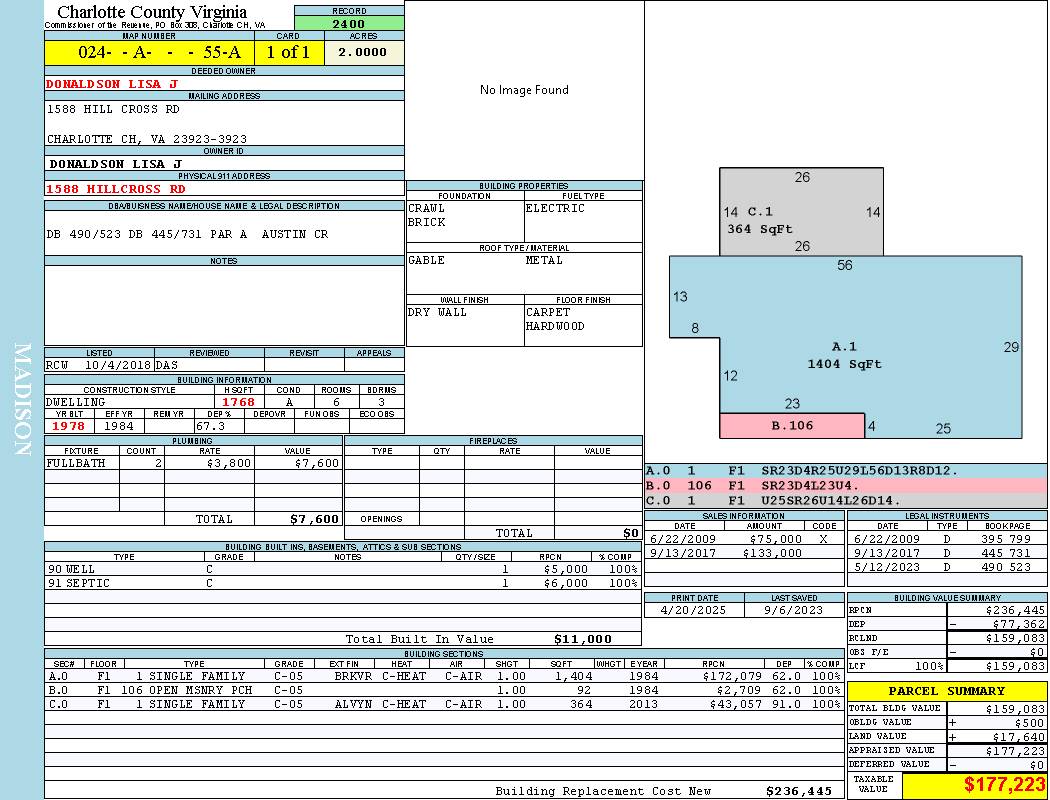Click the yellow PARCEL SUMMARY header
This screenshot has width=1050, height=800.
[947, 691]
